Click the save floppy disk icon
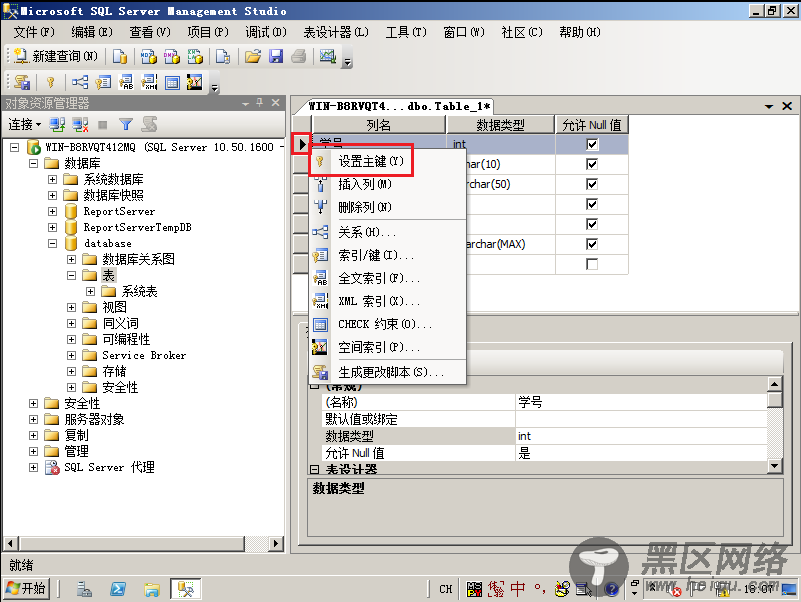 click(276, 56)
